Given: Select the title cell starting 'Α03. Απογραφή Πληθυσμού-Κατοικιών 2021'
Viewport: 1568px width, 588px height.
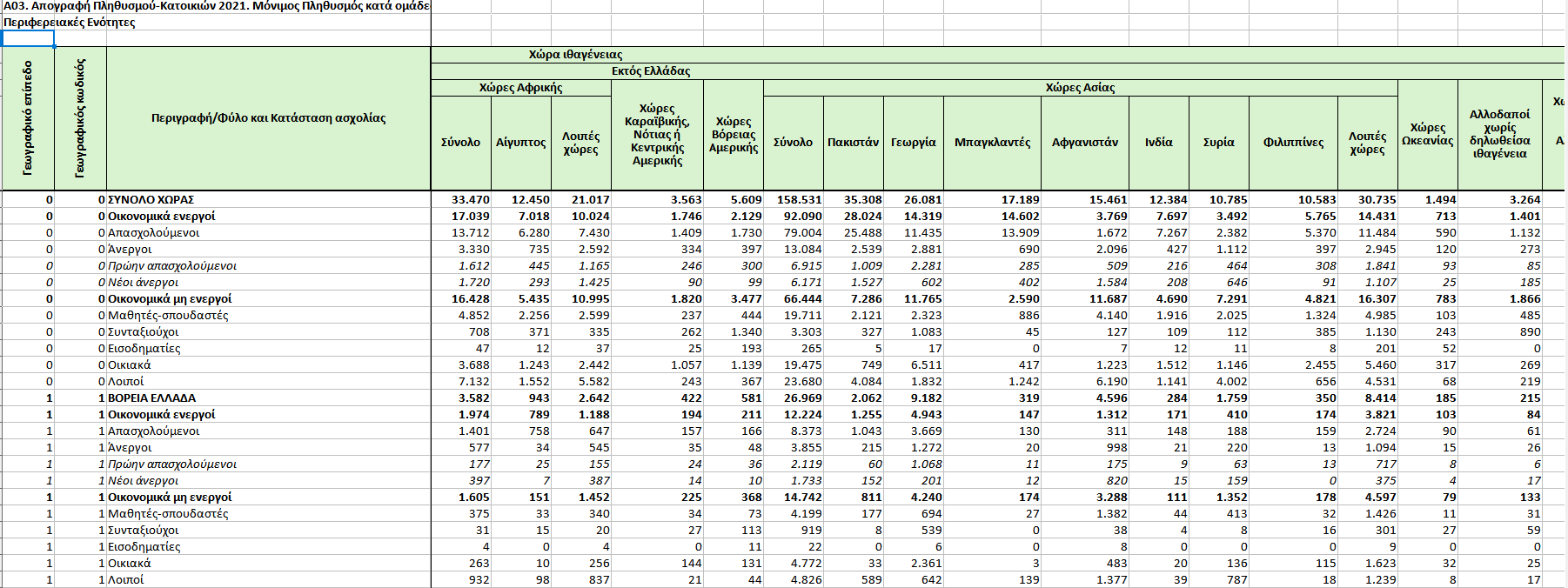Looking at the screenshot, I should coord(216,6).
